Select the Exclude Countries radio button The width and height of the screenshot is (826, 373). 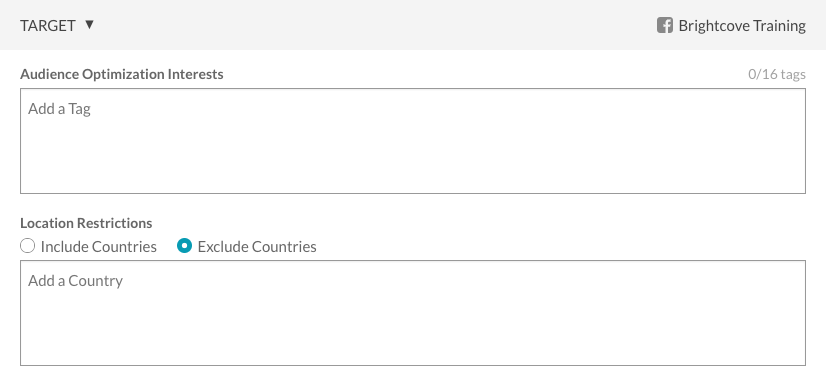point(184,246)
